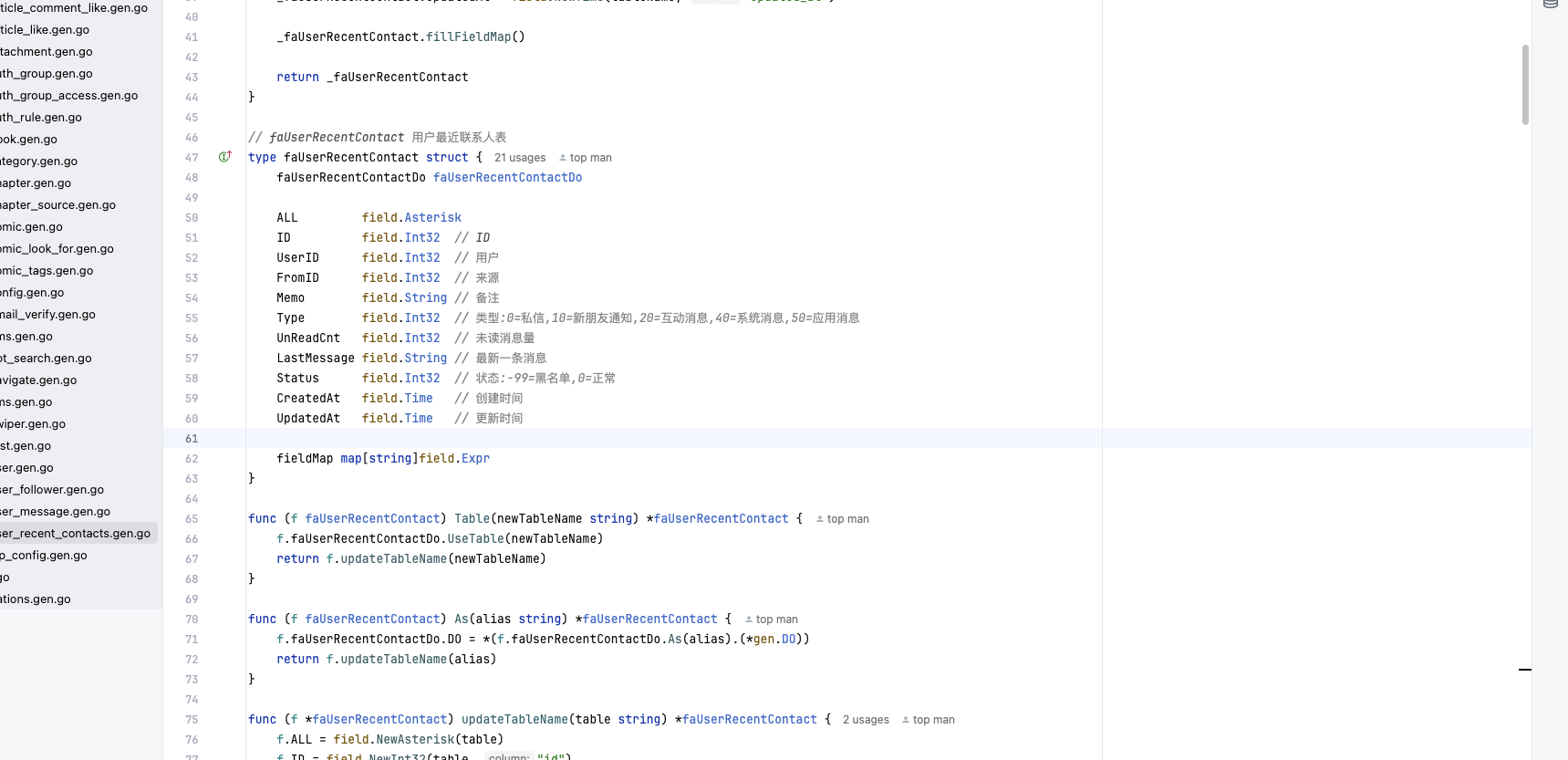The width and height of the screenshot is (1568, 760).
Task: Show the 2 usages of updateTableName
Action: point(865,720)
